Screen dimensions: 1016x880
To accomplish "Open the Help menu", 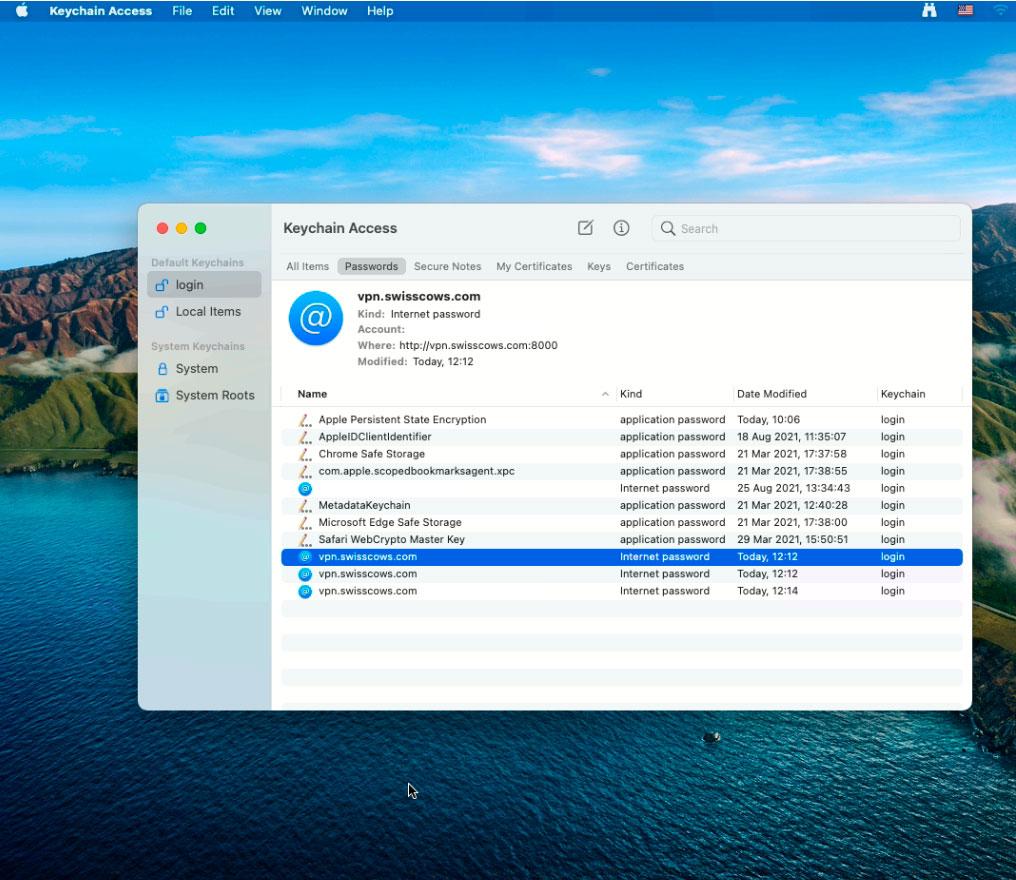I will (x=380, y=10).
